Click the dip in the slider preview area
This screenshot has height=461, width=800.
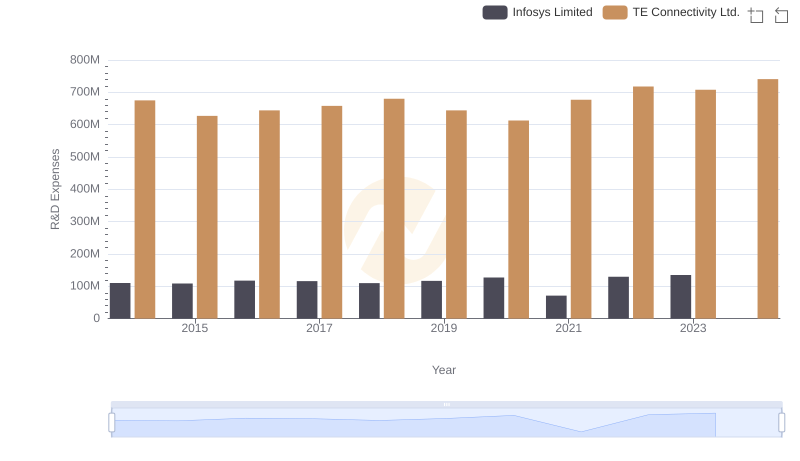tap(581, 431)
